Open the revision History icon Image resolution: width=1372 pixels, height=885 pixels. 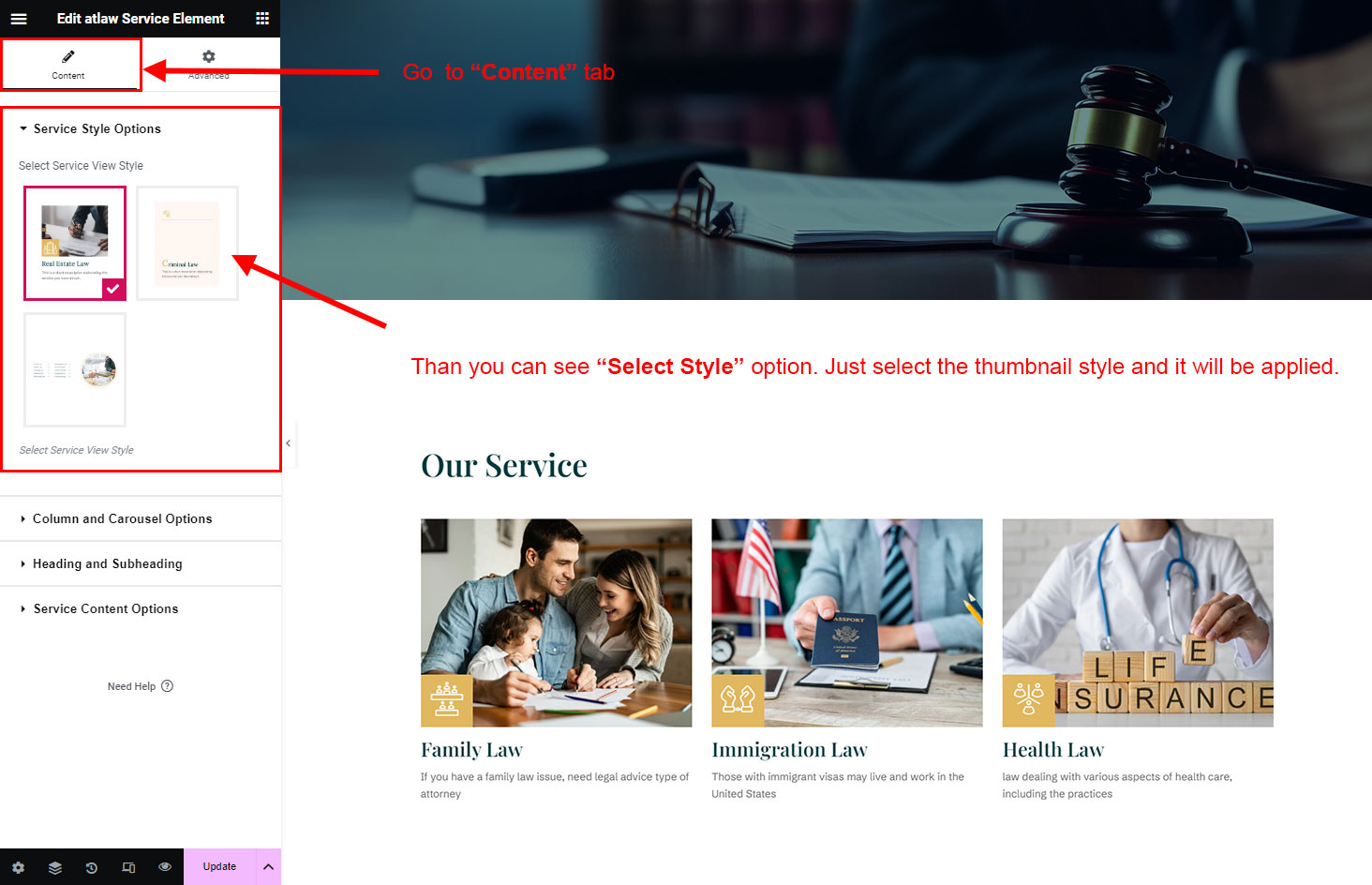click(x=92, y=867)
